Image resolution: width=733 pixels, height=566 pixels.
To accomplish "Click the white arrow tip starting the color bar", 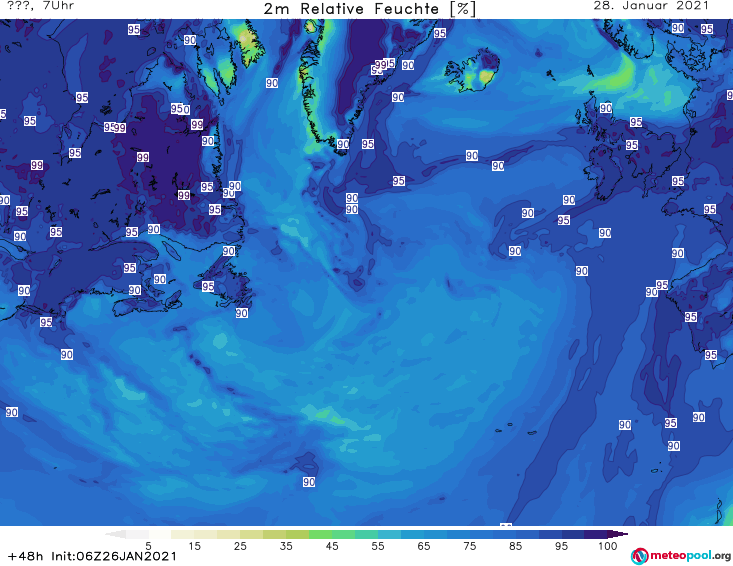I will pyautogui.click(x=115, y=534).
